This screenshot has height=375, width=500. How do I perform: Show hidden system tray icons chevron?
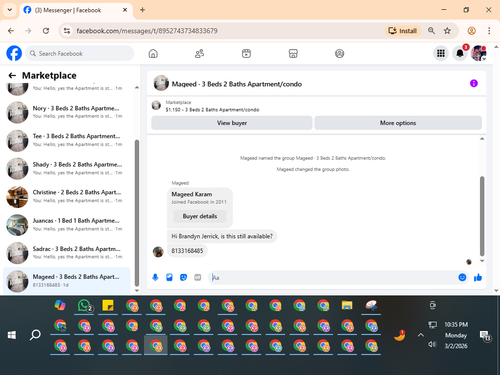coord(421,335)
